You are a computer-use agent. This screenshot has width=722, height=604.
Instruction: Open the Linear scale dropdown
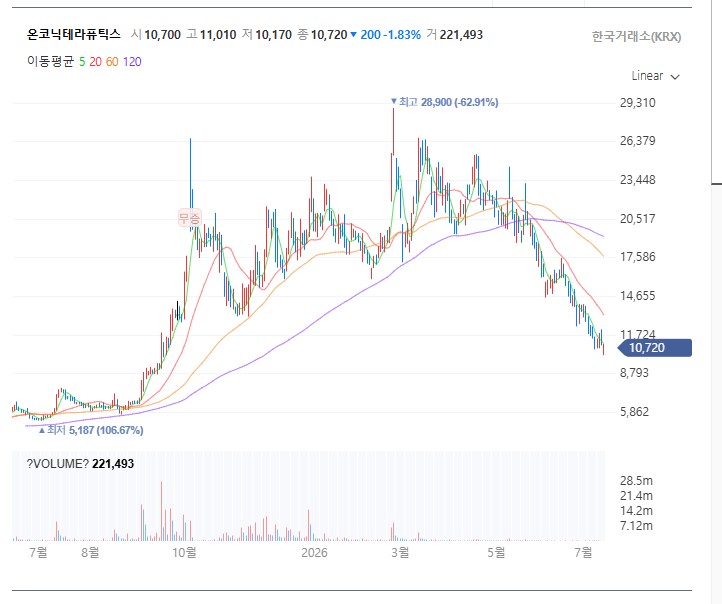pyautogui.click(x=655, y=76)
